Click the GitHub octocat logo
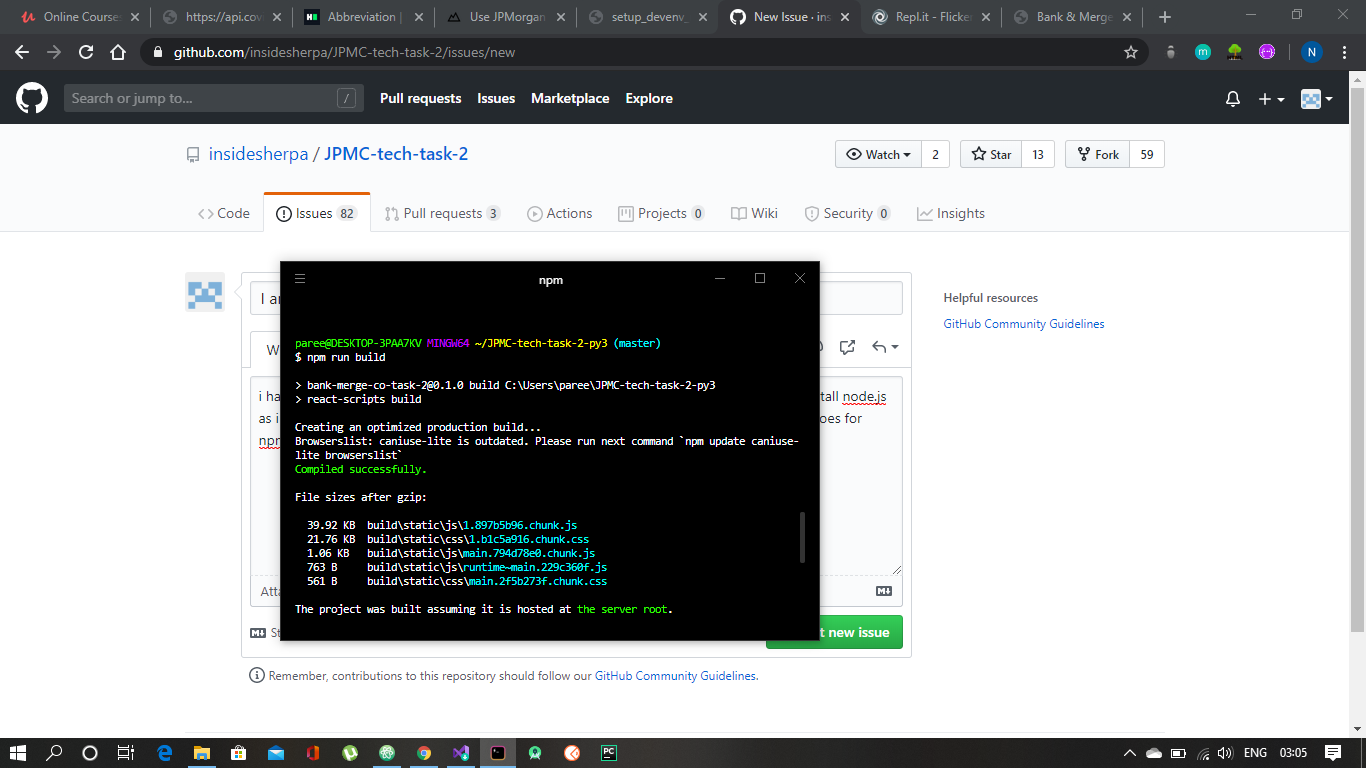Viewport: 1366px width, 768px height. click(x=32, y=98)
